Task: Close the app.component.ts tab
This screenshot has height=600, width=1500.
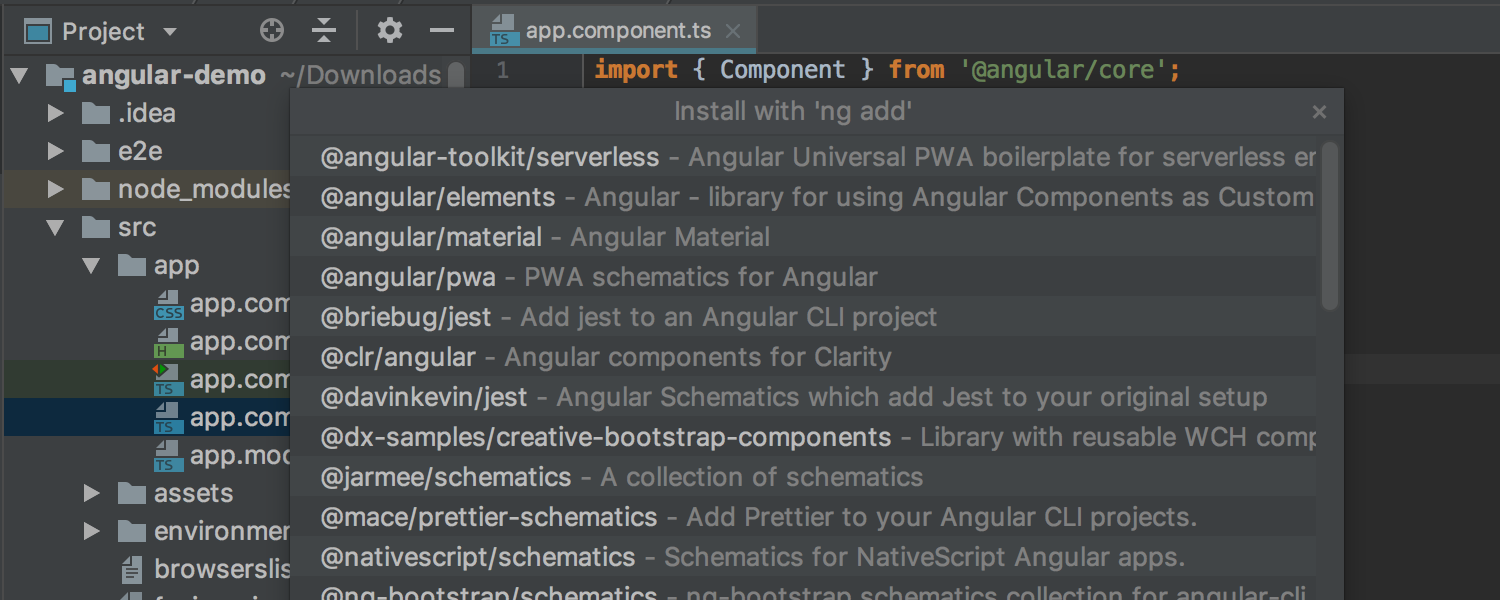Action: coord(733,32)
